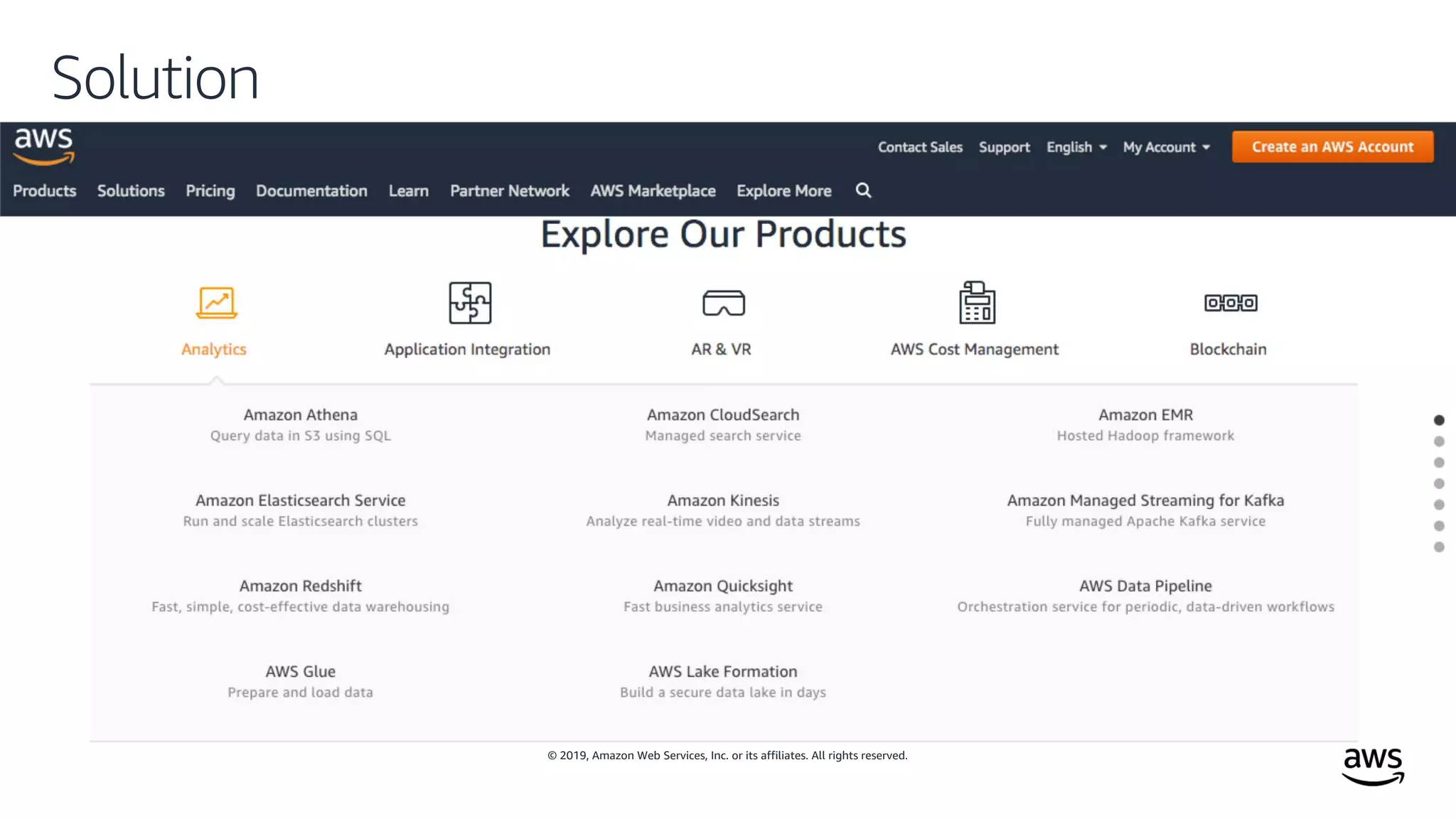
Task: Go to Pricing menu item
Action: click(210, 191)
